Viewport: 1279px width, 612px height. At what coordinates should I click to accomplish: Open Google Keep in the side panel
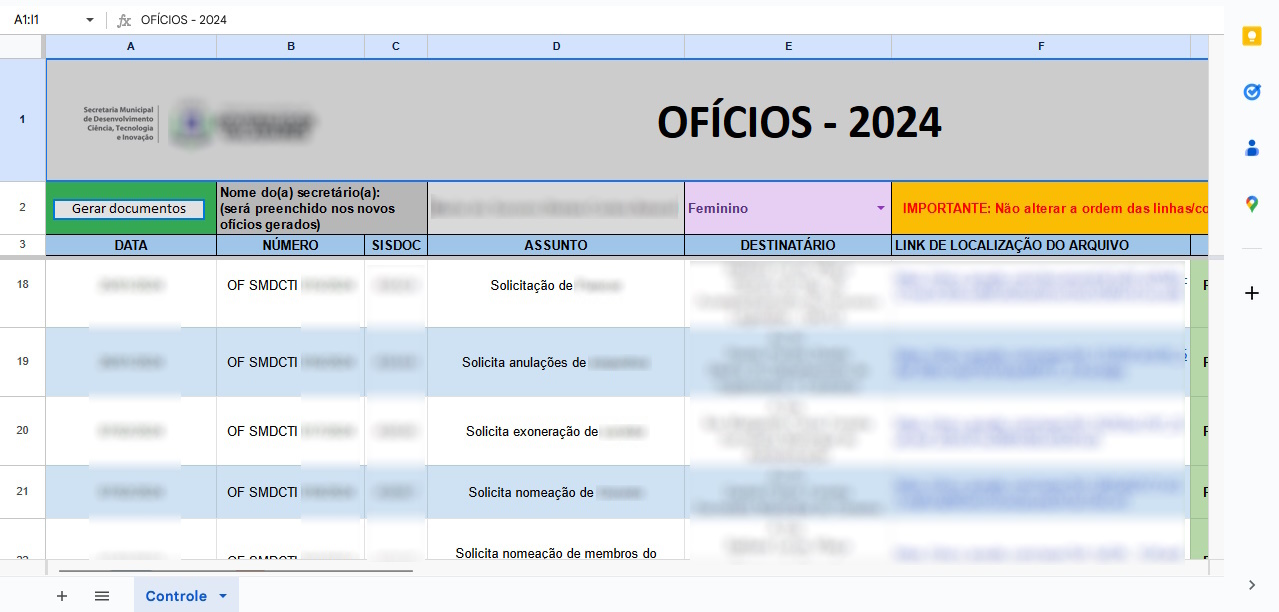click(1252, 36)
